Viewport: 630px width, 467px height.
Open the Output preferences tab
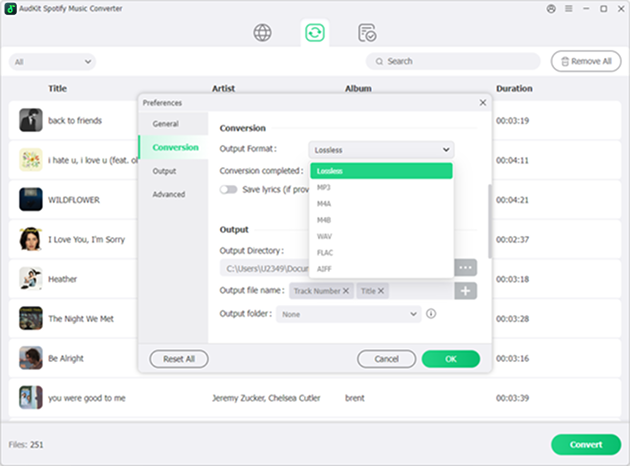click(x=173, y=171)
